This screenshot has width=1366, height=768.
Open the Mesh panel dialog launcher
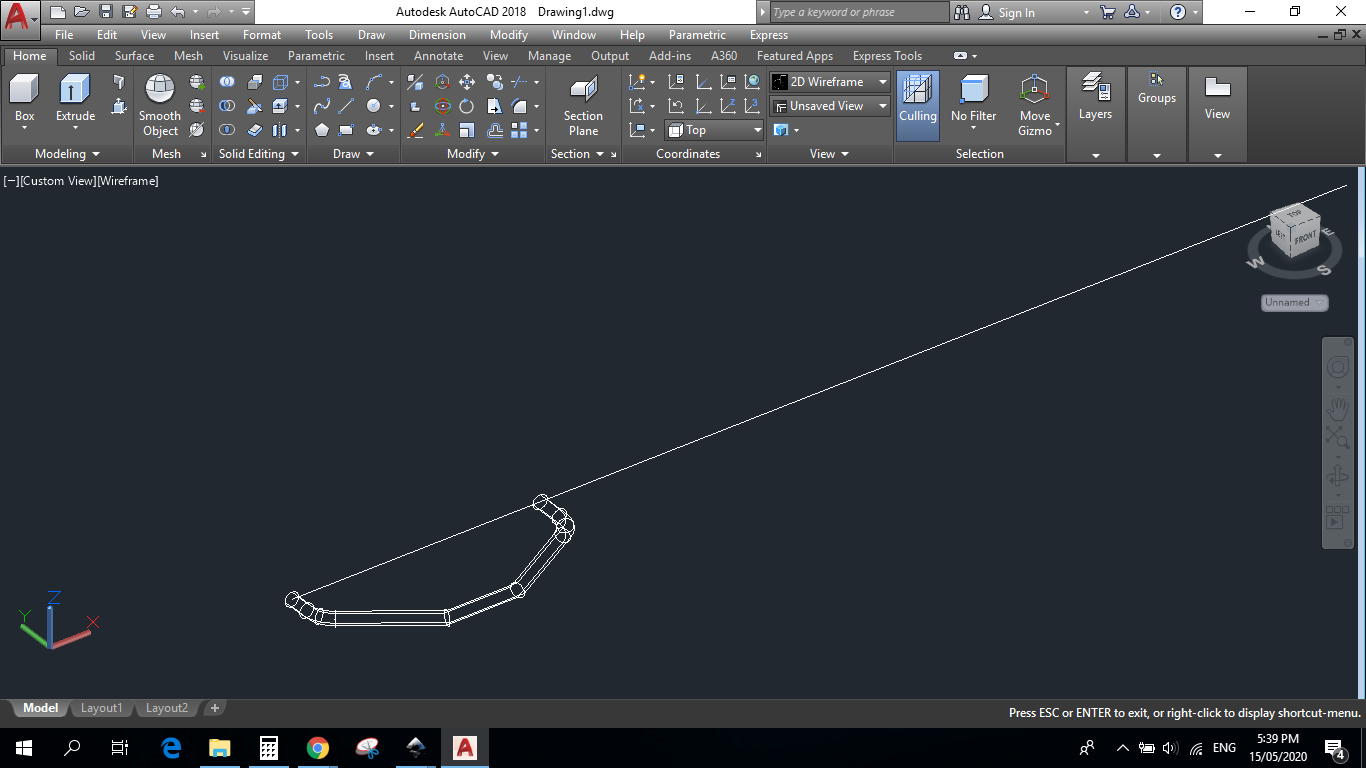click(x=203, y=155)
